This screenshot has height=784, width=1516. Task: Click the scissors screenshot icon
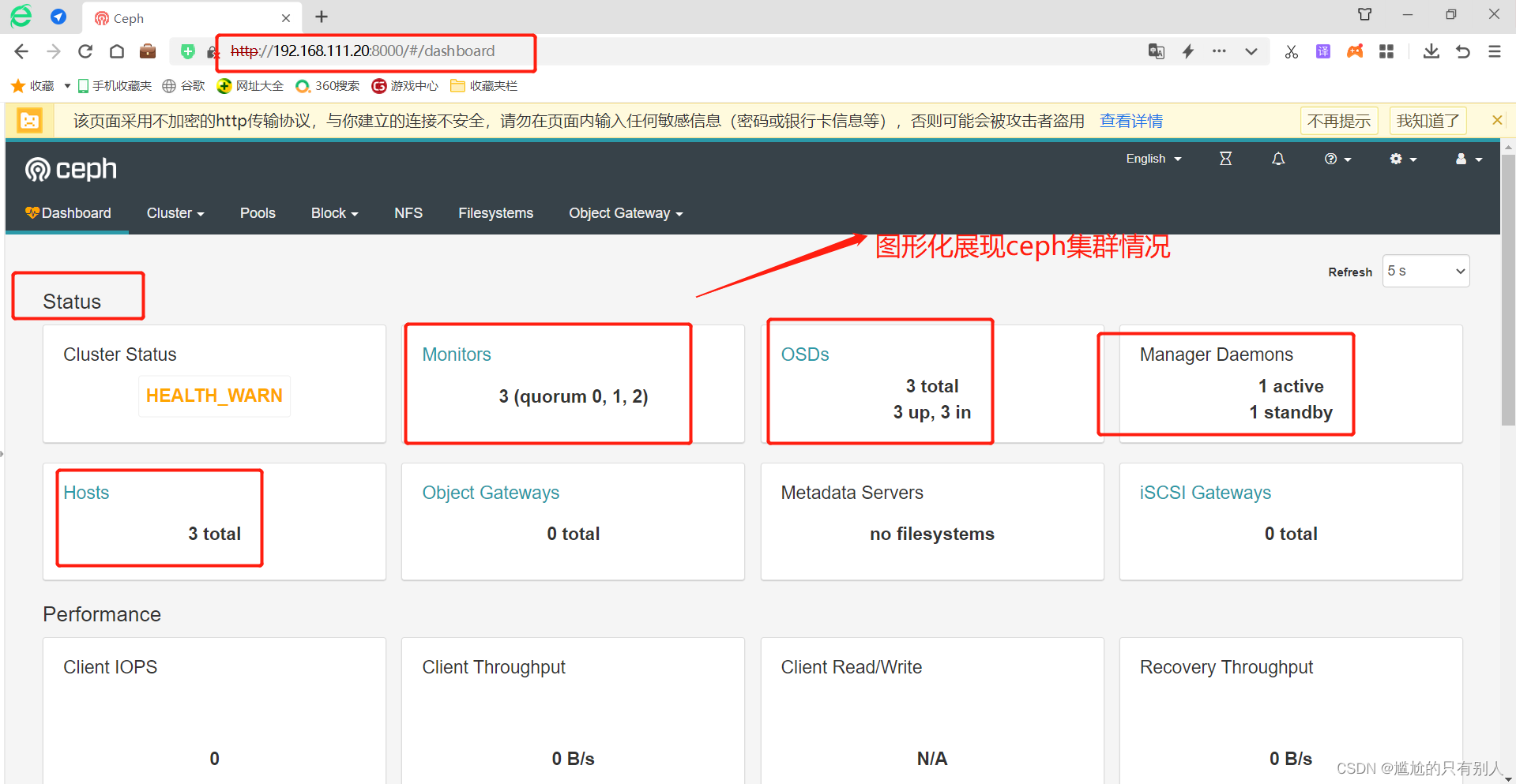point(1292,51)
